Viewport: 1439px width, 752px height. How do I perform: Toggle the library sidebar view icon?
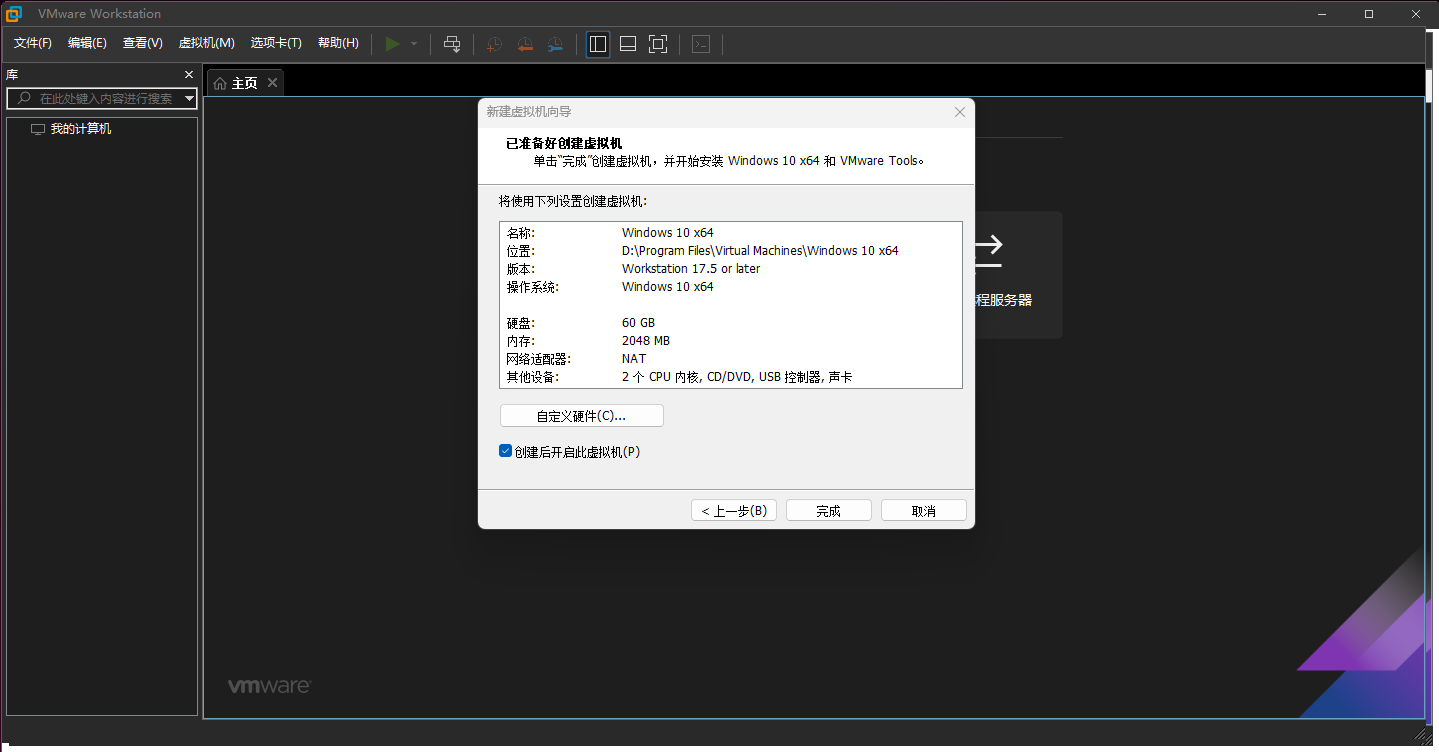598,44
